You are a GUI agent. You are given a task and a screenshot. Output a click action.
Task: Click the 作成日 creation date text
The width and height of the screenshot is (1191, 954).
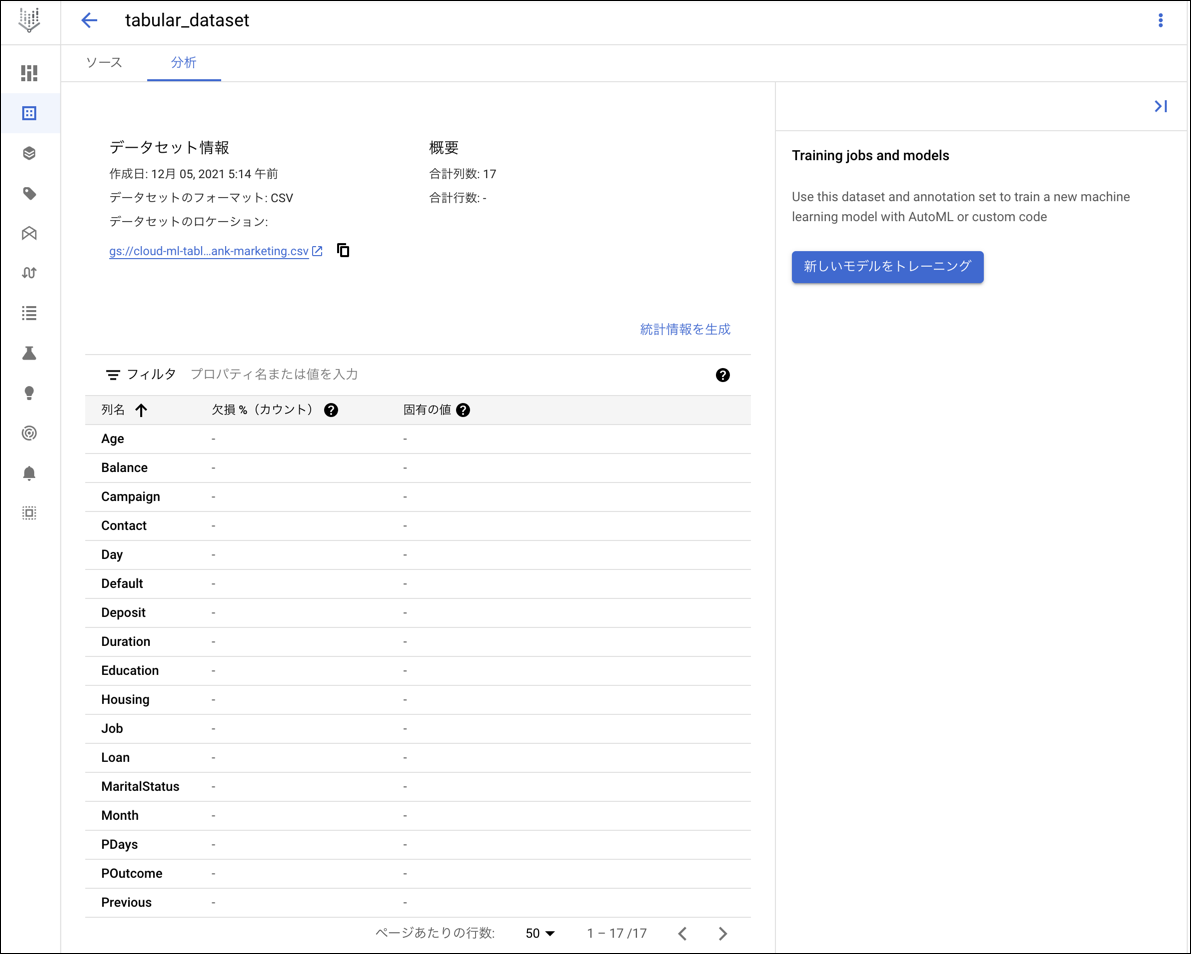194,174
